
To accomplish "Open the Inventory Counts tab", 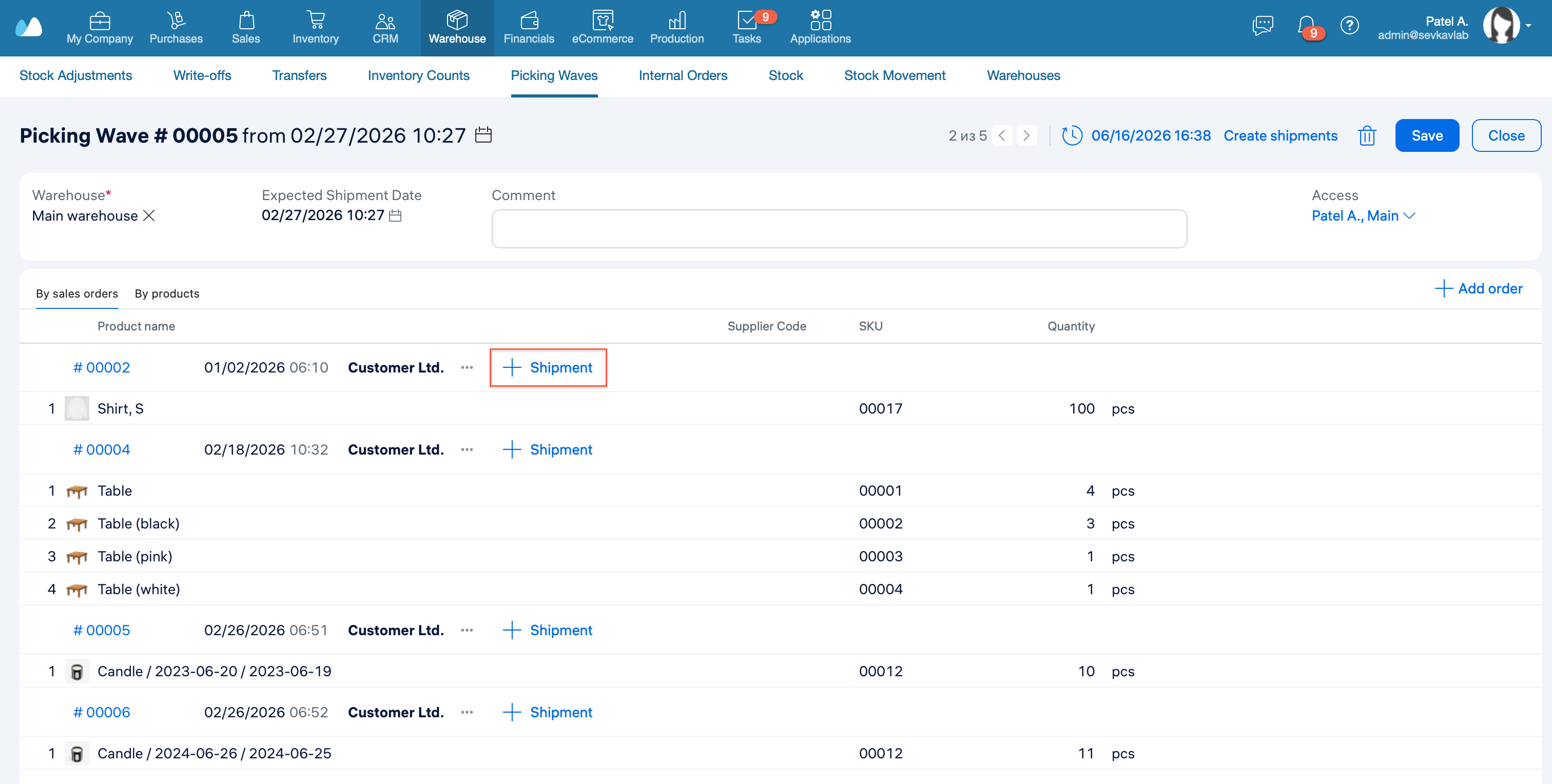I will (418, 75).
